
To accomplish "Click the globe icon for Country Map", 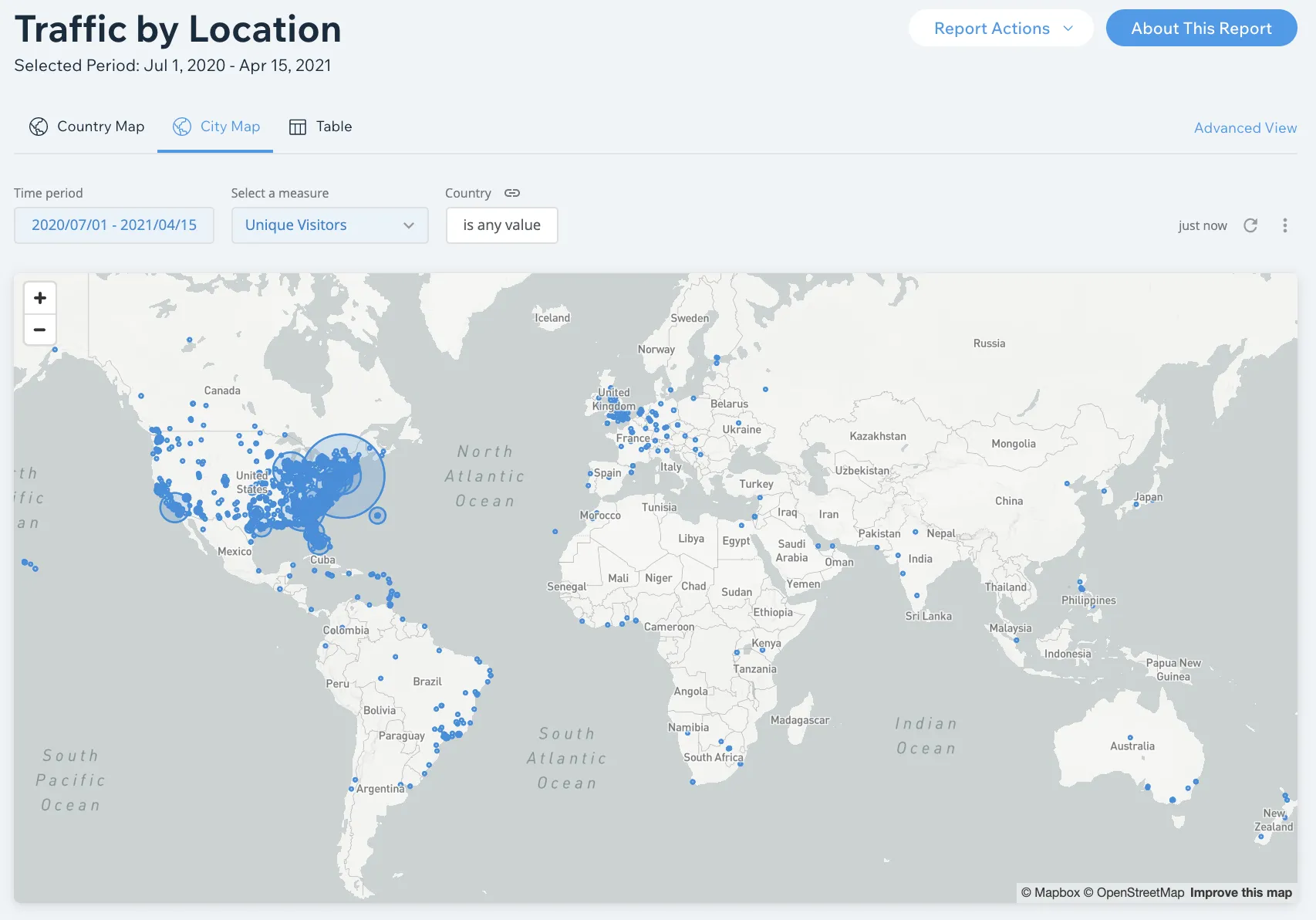I will pos(39,127).
